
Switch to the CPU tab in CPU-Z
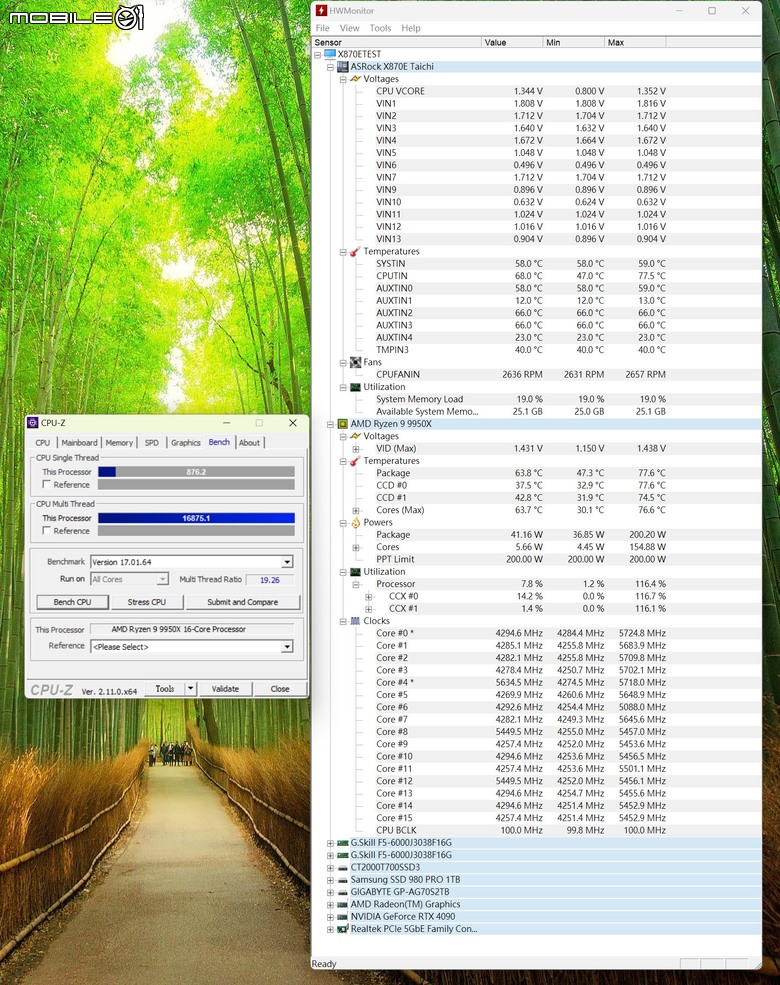[x=43, y=442]
